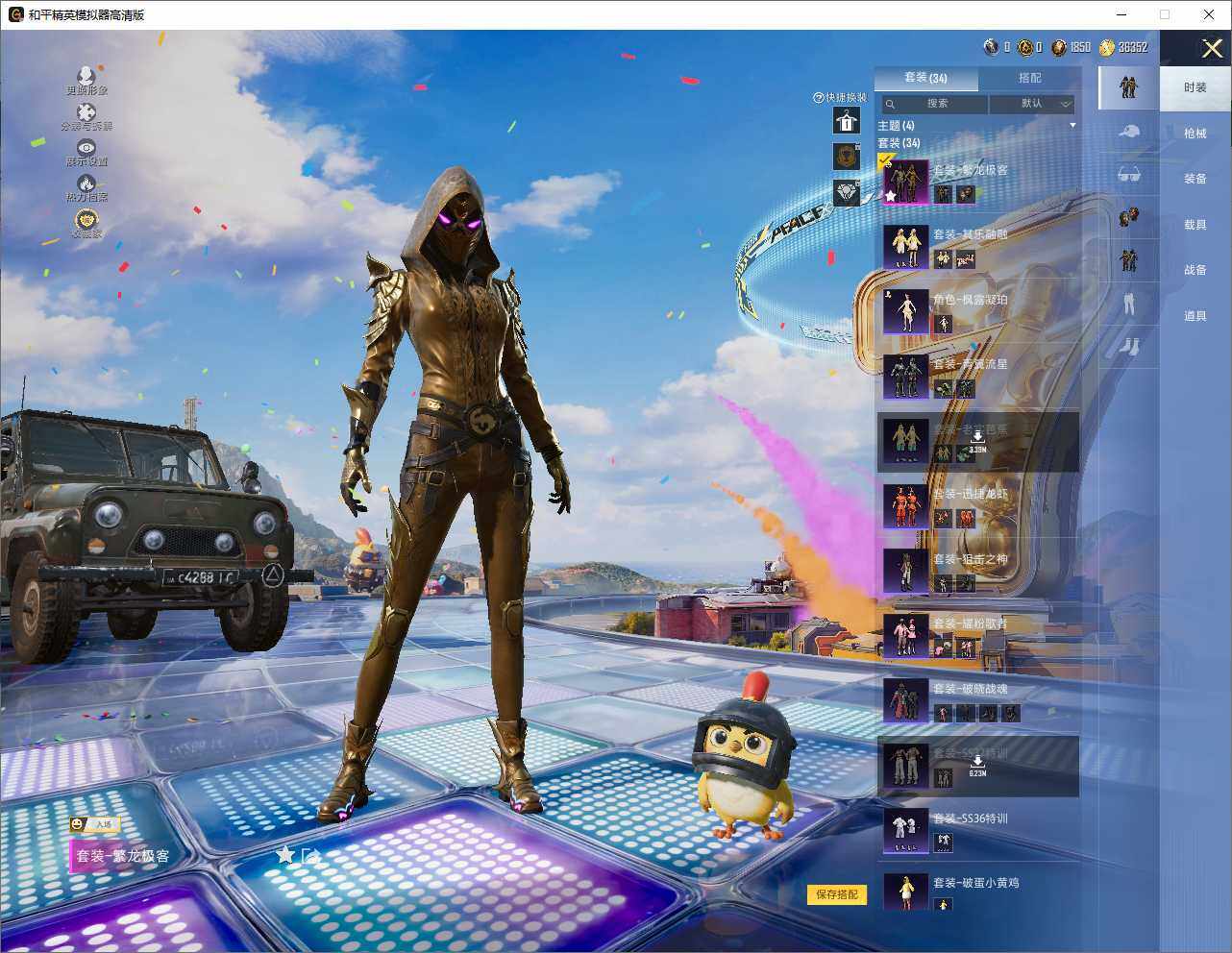Viewport: 1232px width, 953px height.
Task: Click the emulator app icon in title bar
Action: coord(15,14)
